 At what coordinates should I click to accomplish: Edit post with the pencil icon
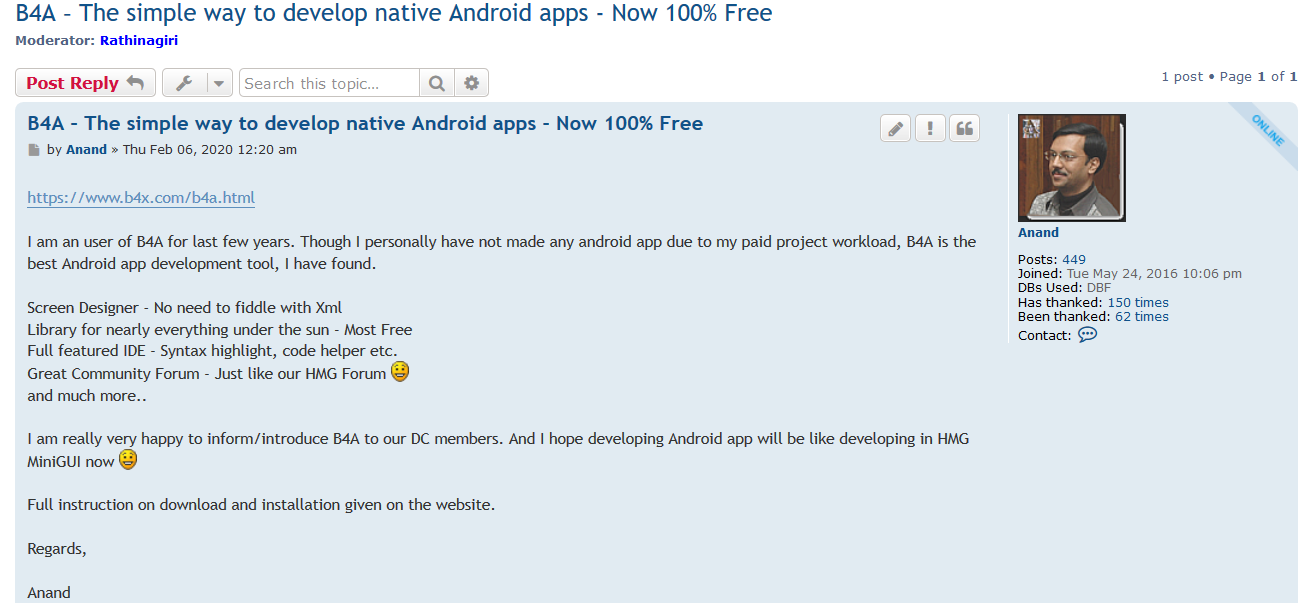896,128
